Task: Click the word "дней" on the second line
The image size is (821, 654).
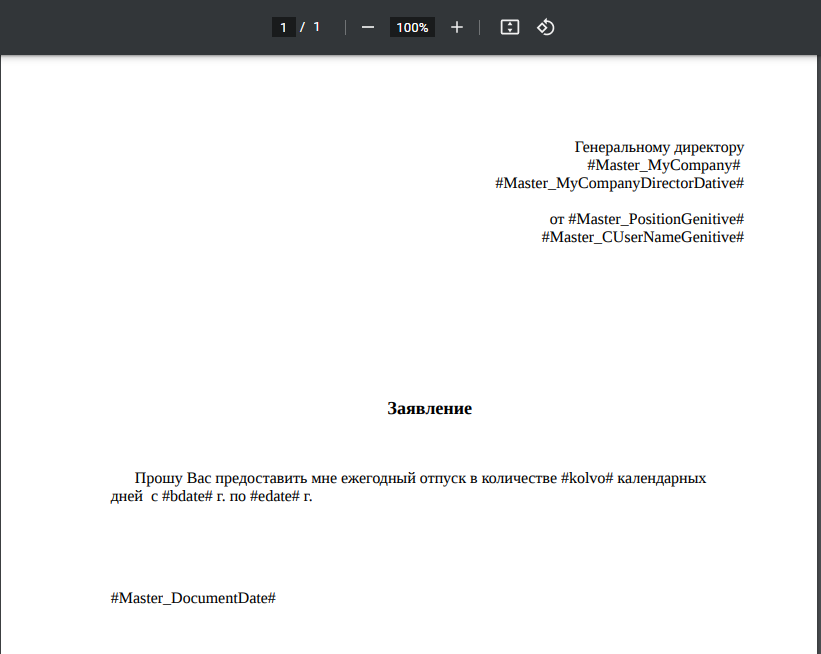Action: [126, 496]
